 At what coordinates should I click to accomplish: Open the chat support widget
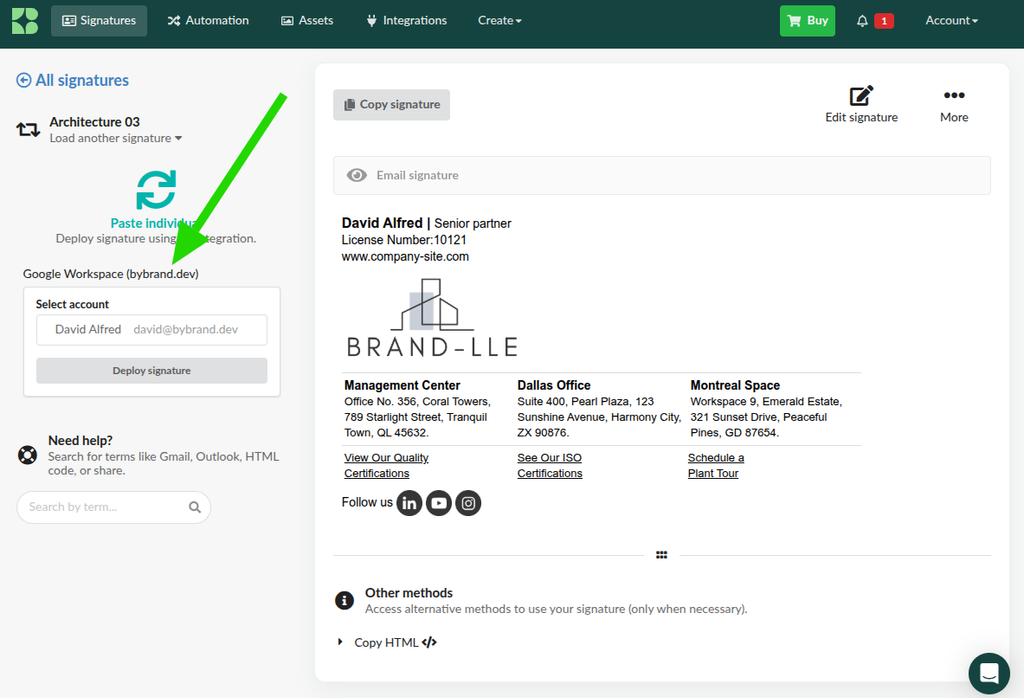(989, 673)
